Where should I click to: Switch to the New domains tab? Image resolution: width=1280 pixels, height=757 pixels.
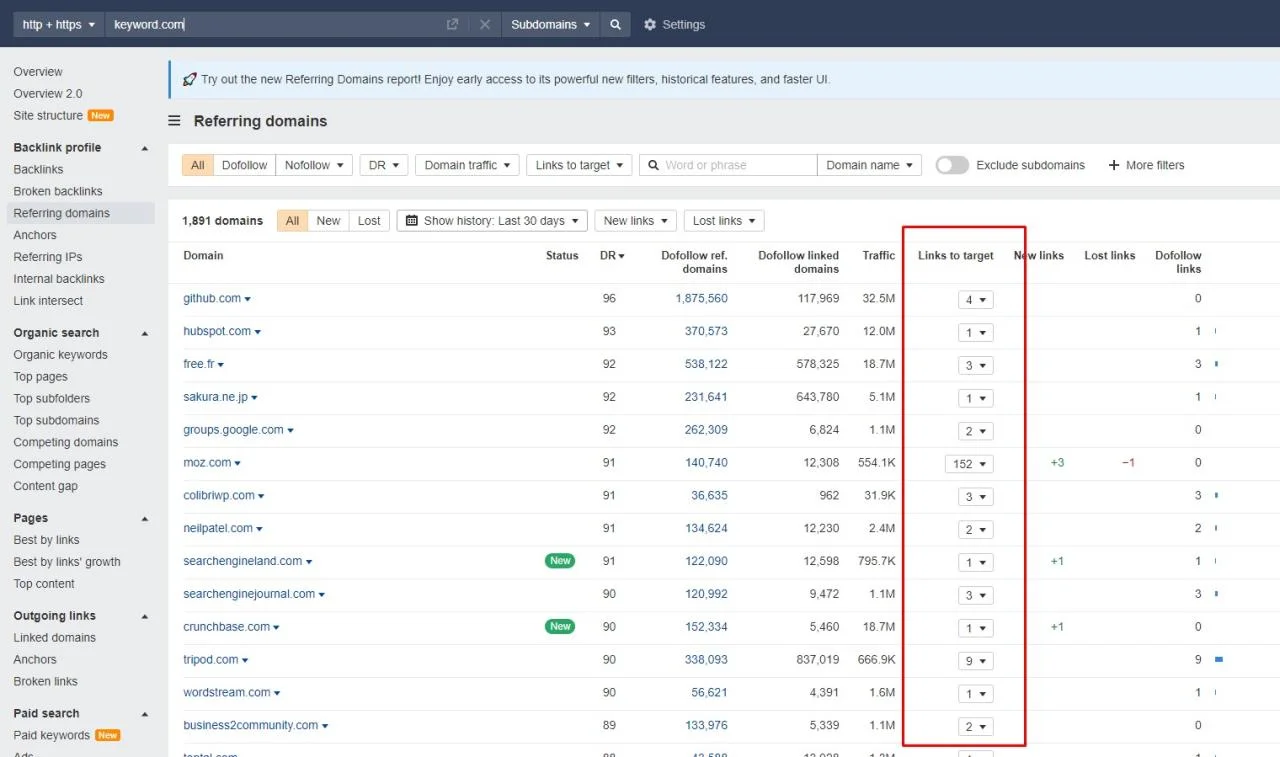click(328, 220)
